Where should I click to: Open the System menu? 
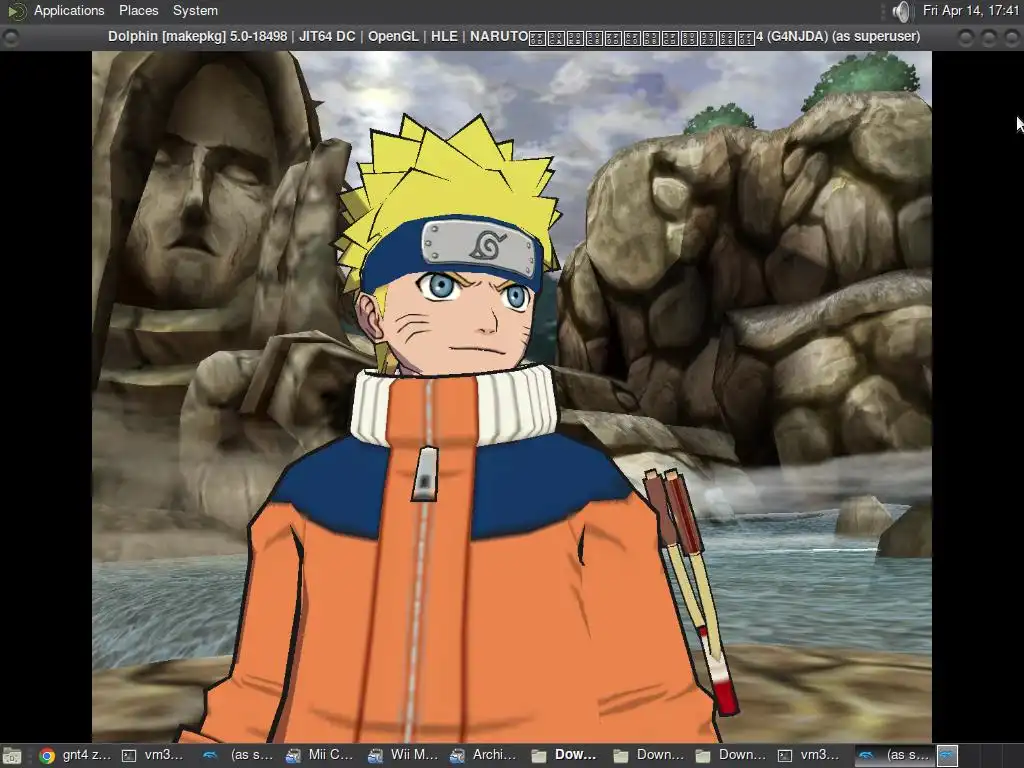pos(195,10)
